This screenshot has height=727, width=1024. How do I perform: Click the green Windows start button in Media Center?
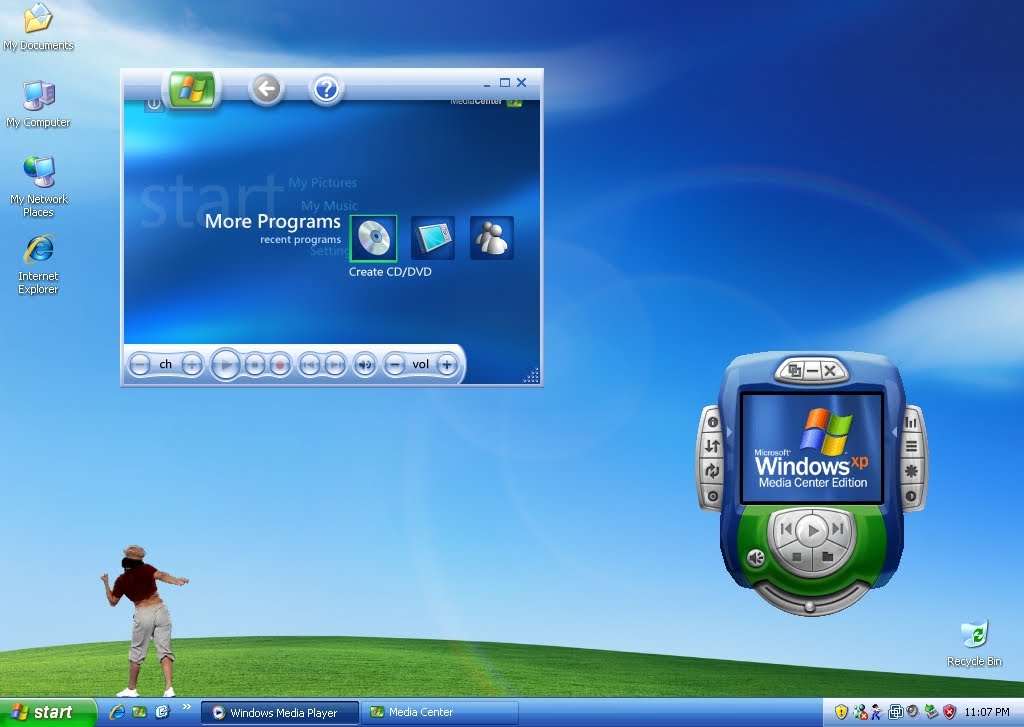tap(191, 89)
